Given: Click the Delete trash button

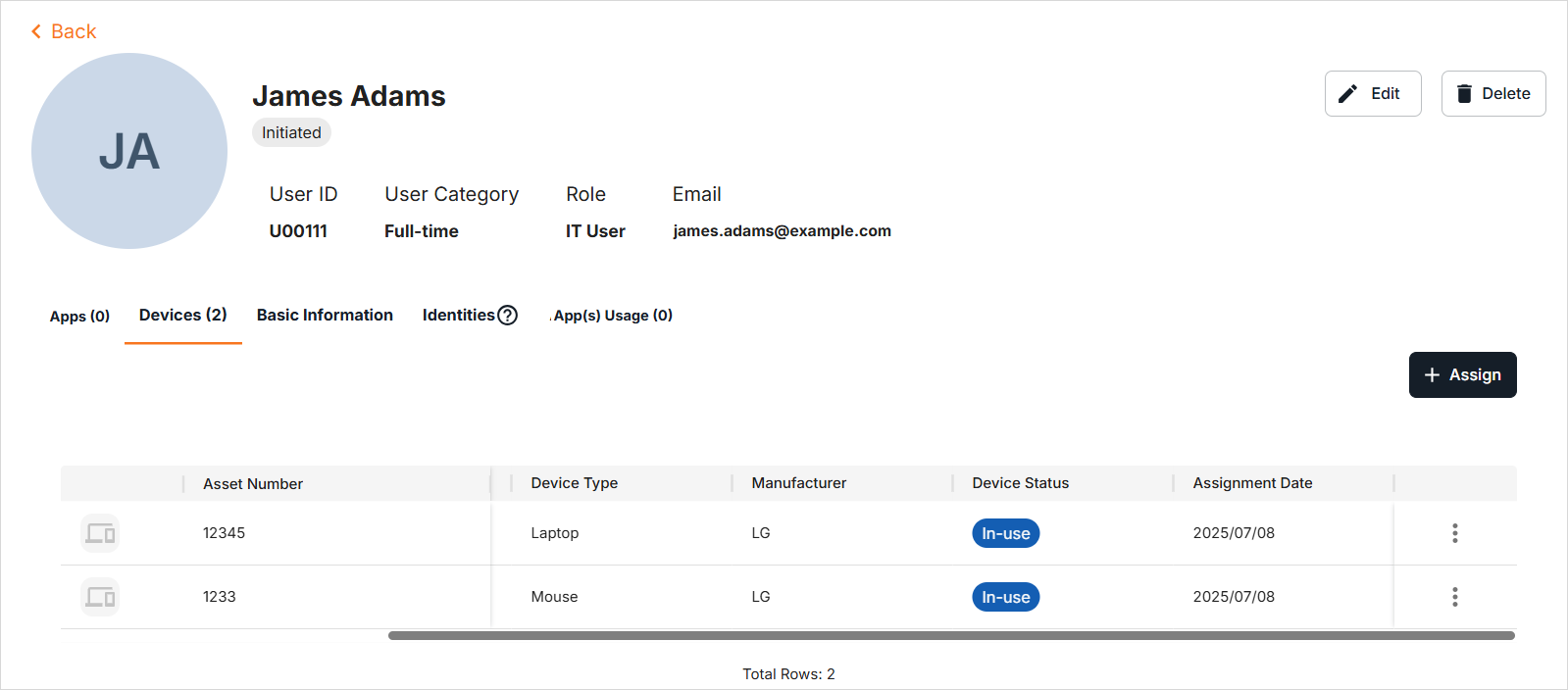Looking at the screenshot, I should pyautogui.click(x=1492, y=94).
